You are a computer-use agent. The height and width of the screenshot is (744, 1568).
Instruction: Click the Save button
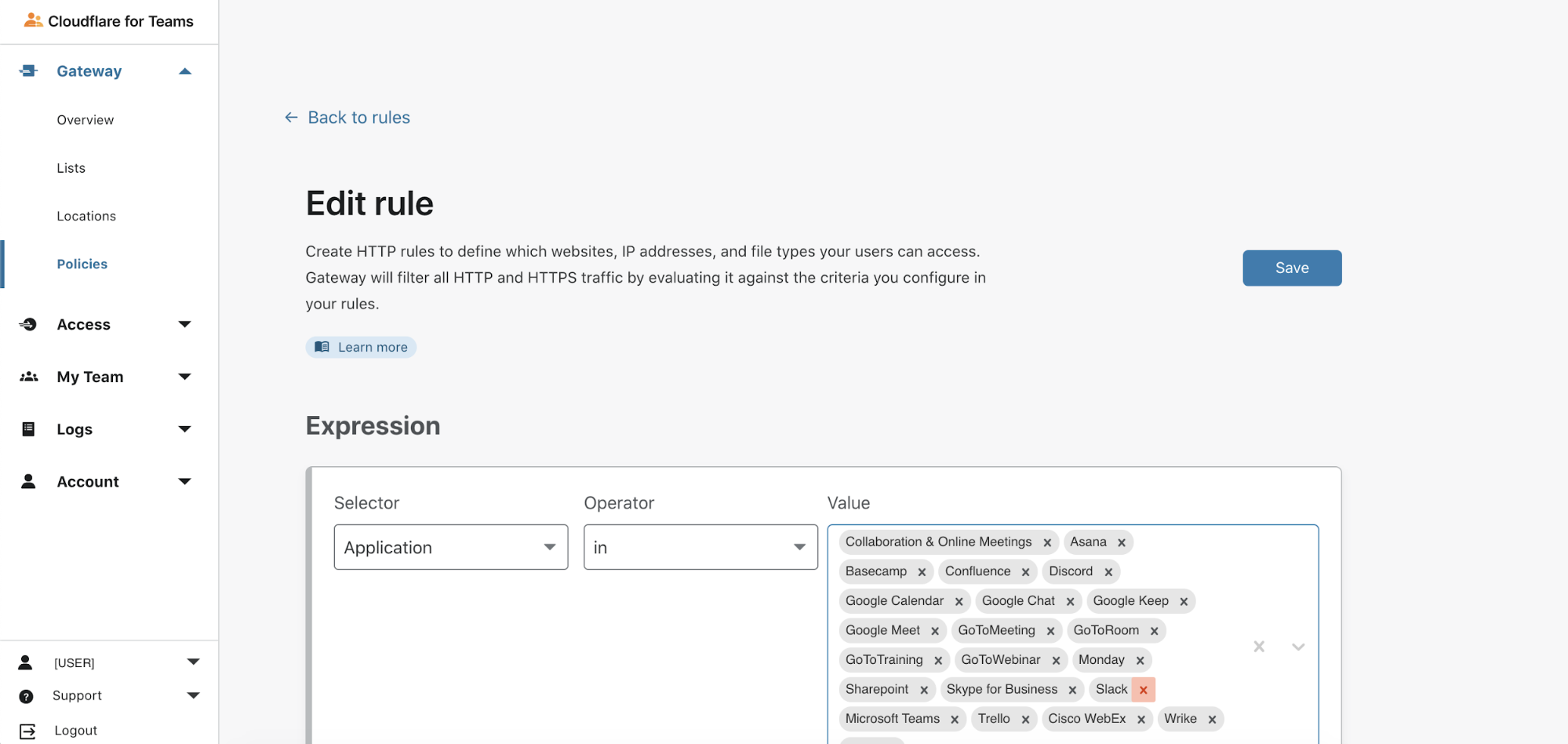(x=1292, y=268)
